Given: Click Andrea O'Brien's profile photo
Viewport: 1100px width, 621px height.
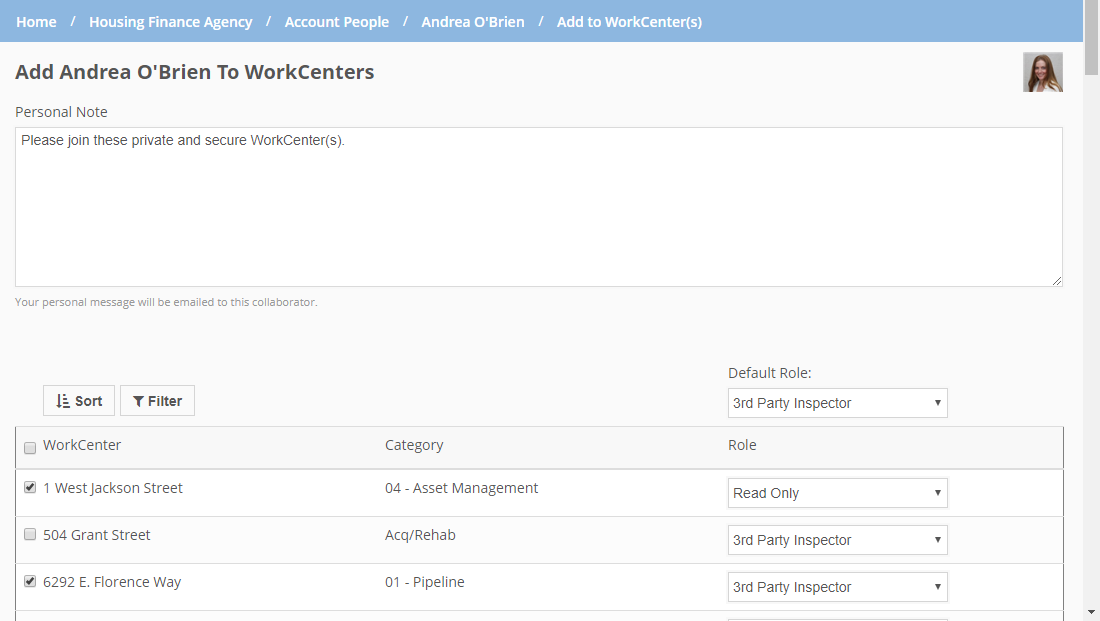Looking at the screenshot, I should point(1042,73).
